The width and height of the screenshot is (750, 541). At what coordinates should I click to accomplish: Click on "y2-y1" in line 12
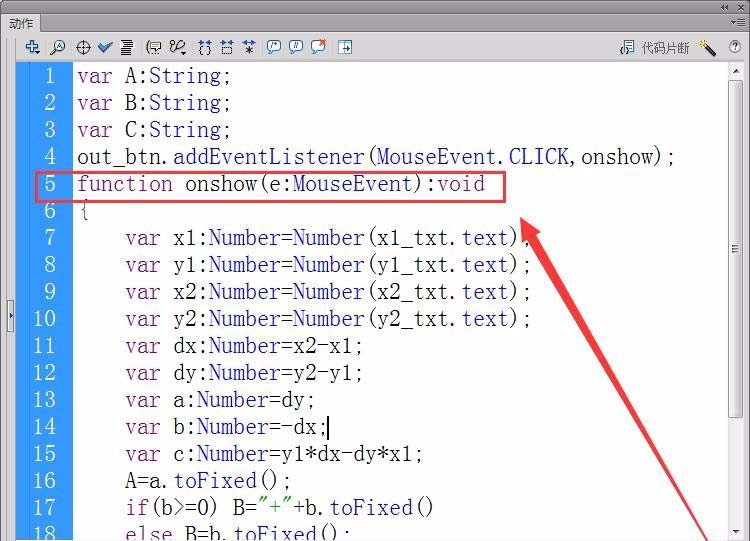[323, 373]
